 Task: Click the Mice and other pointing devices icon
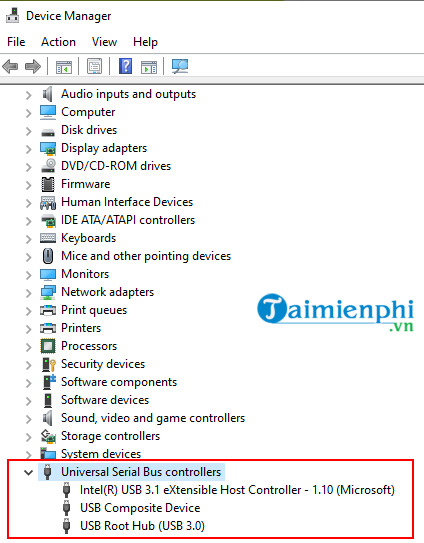pyautogui.click(x=48, y=256)
